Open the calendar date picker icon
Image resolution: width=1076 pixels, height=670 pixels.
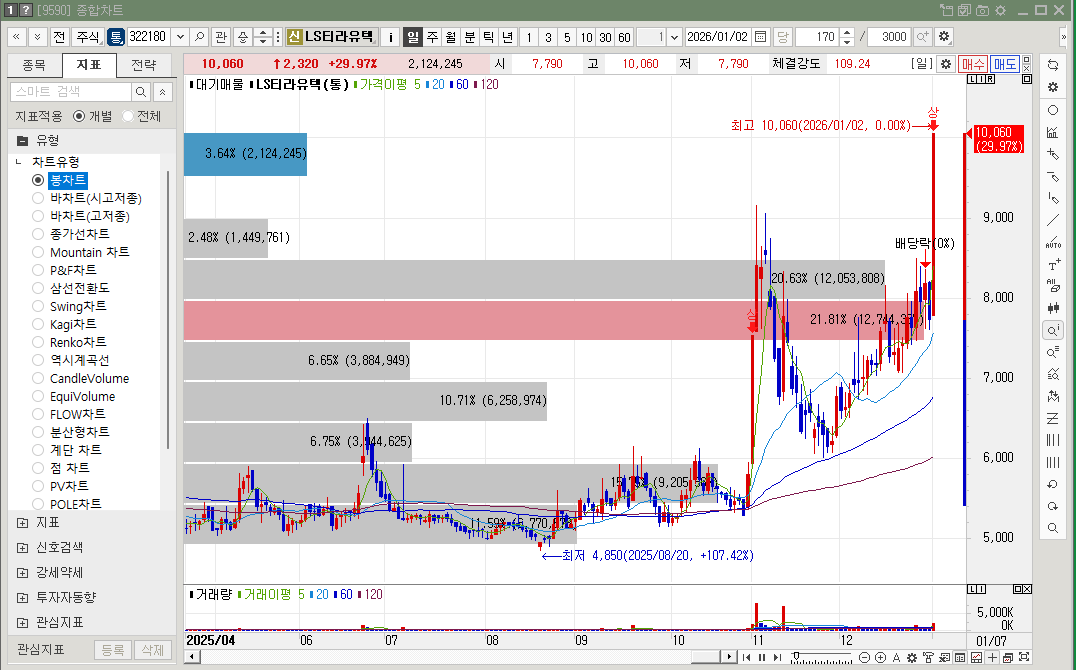[760, 36]
